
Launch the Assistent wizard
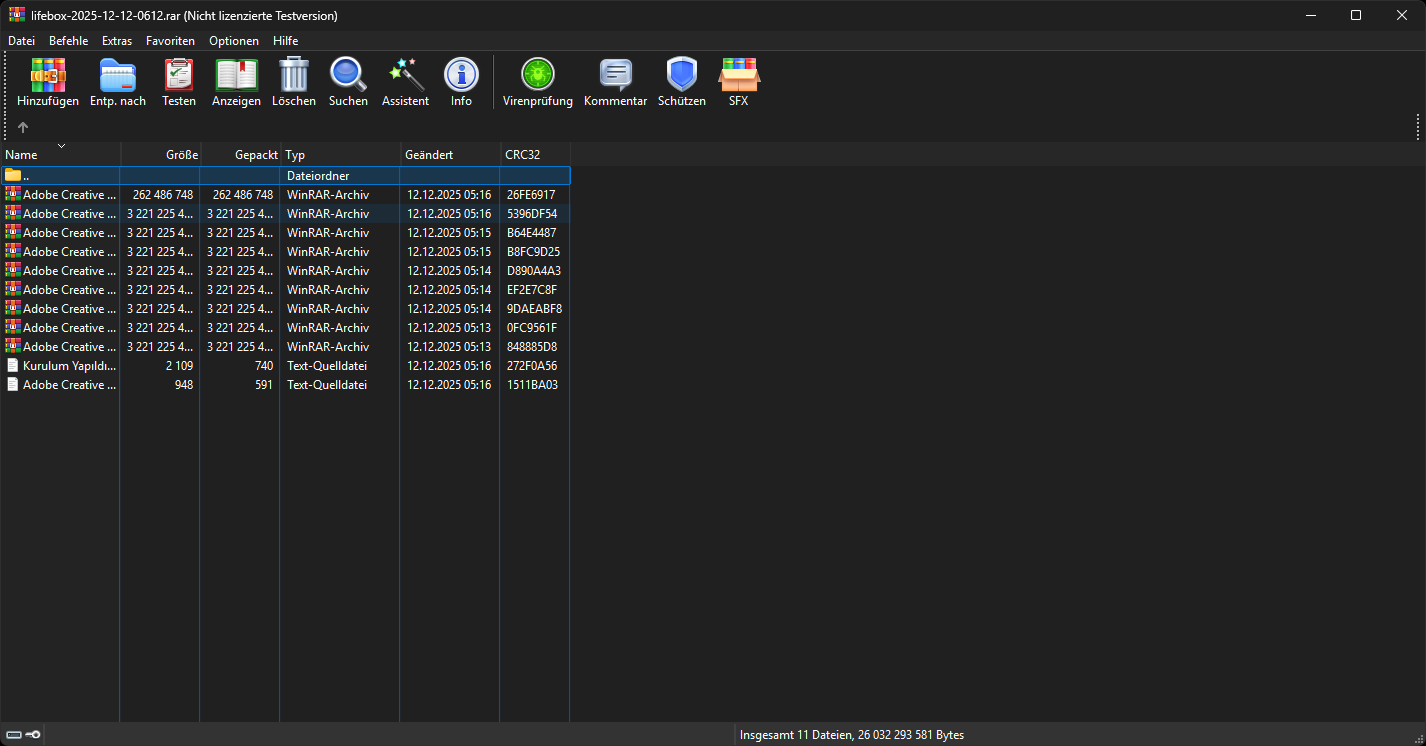click(405, 82)
